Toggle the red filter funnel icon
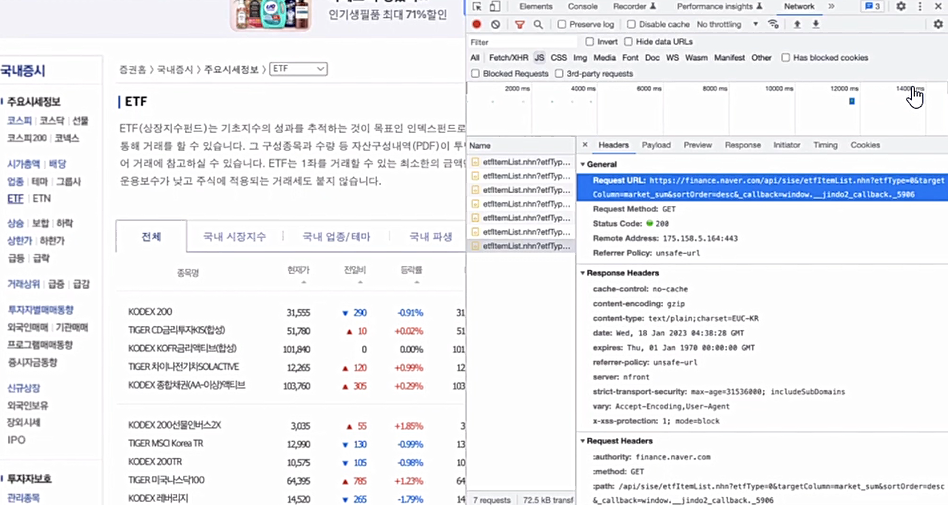 pos(519,24)
